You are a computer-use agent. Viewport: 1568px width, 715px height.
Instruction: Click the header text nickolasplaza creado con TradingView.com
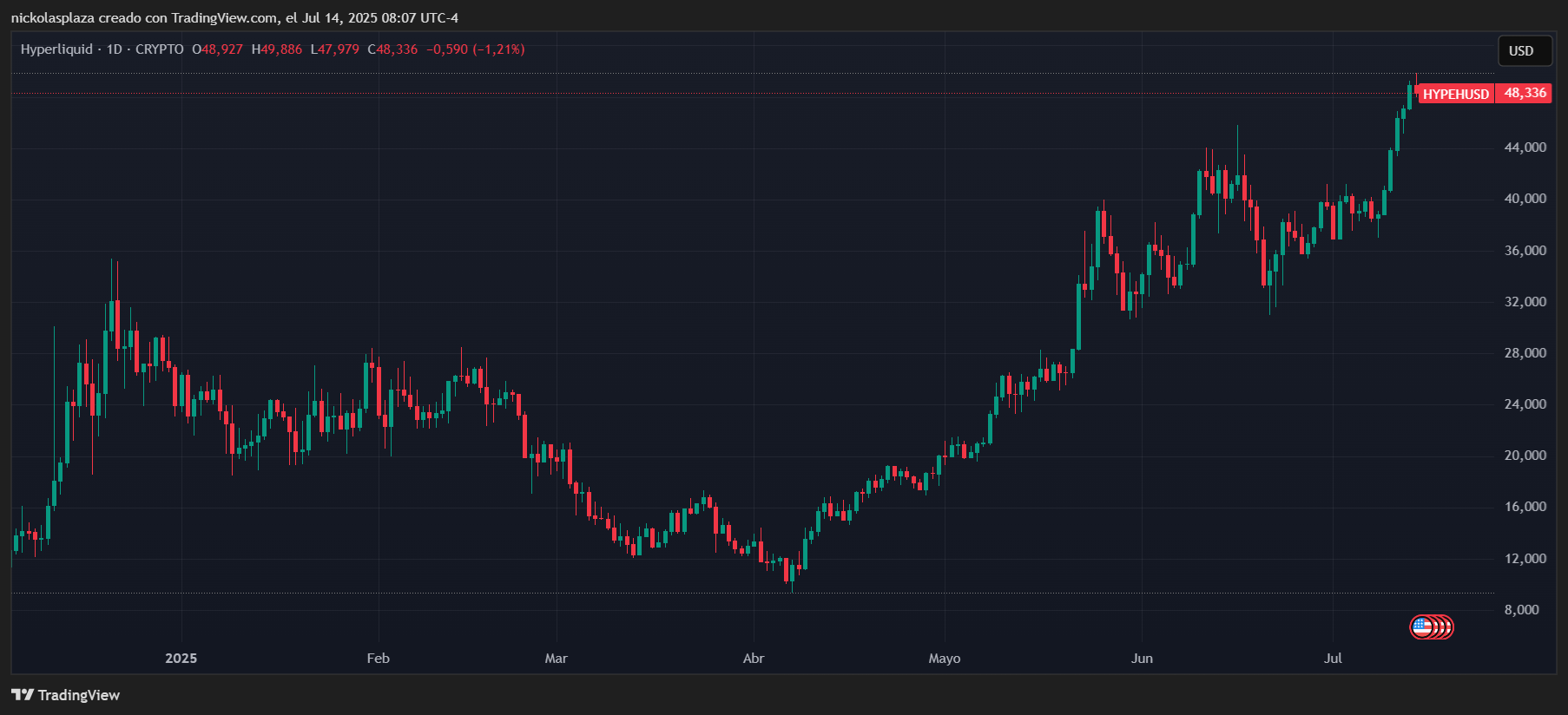[144, 17]
